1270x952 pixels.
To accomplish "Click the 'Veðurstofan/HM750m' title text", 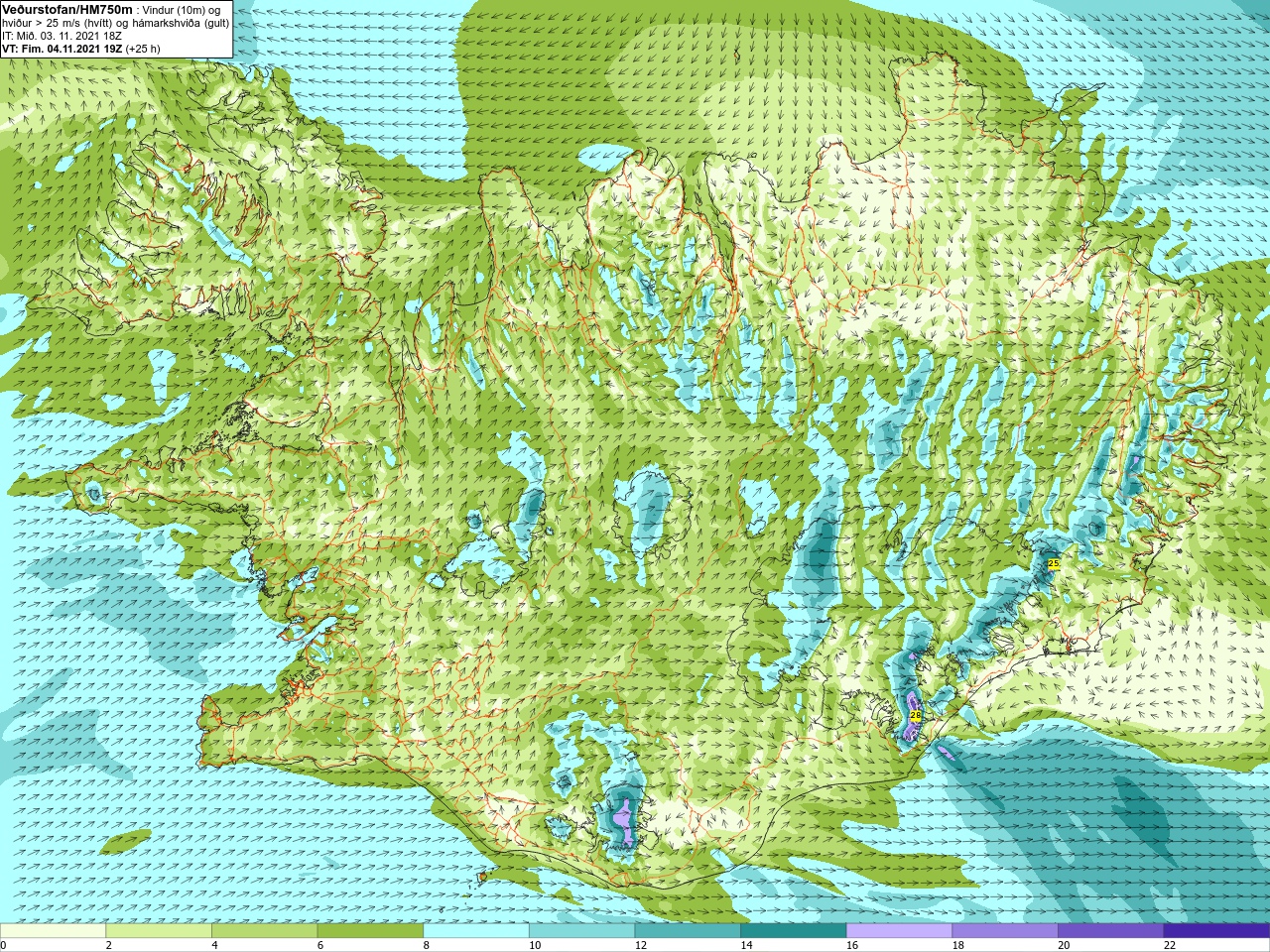I will tap(67, 9).
